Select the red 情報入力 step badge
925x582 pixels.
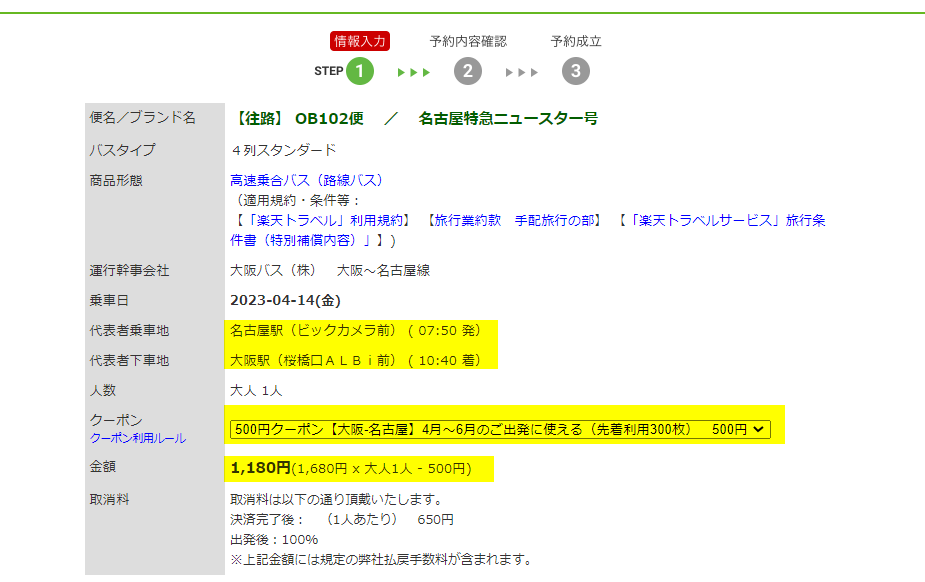tap(359, 41)
